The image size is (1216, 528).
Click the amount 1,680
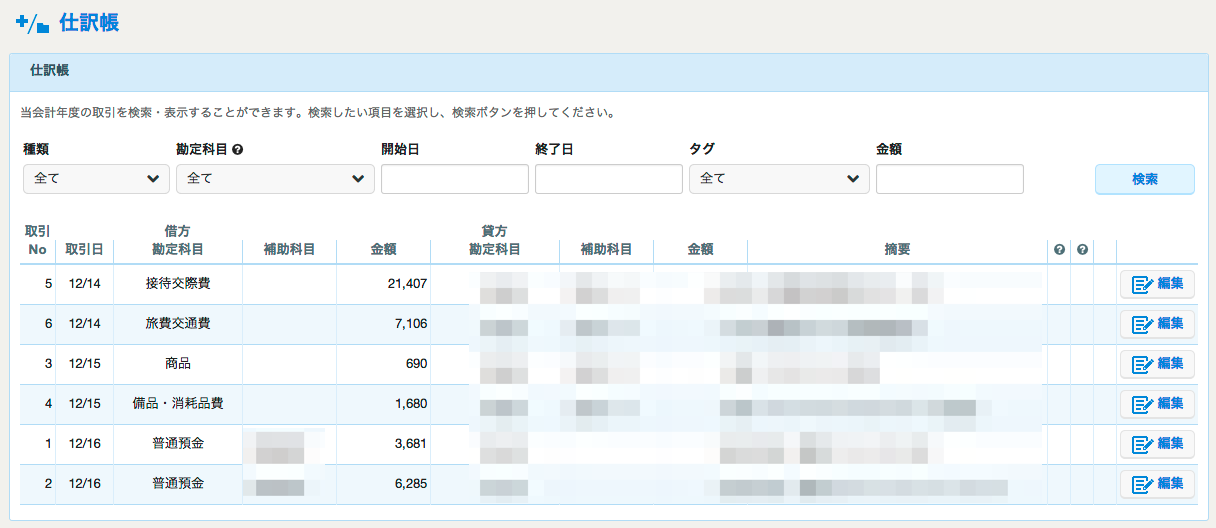coord(410,404)
